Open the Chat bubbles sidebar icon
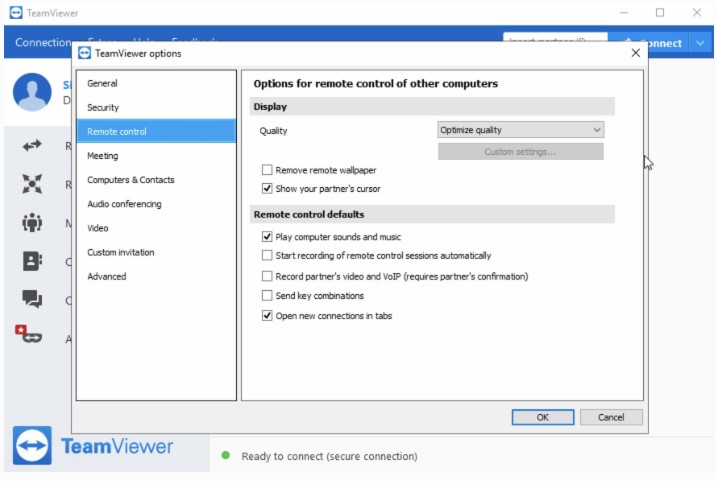This screenshot has height=481, width=716. point(32,299)
